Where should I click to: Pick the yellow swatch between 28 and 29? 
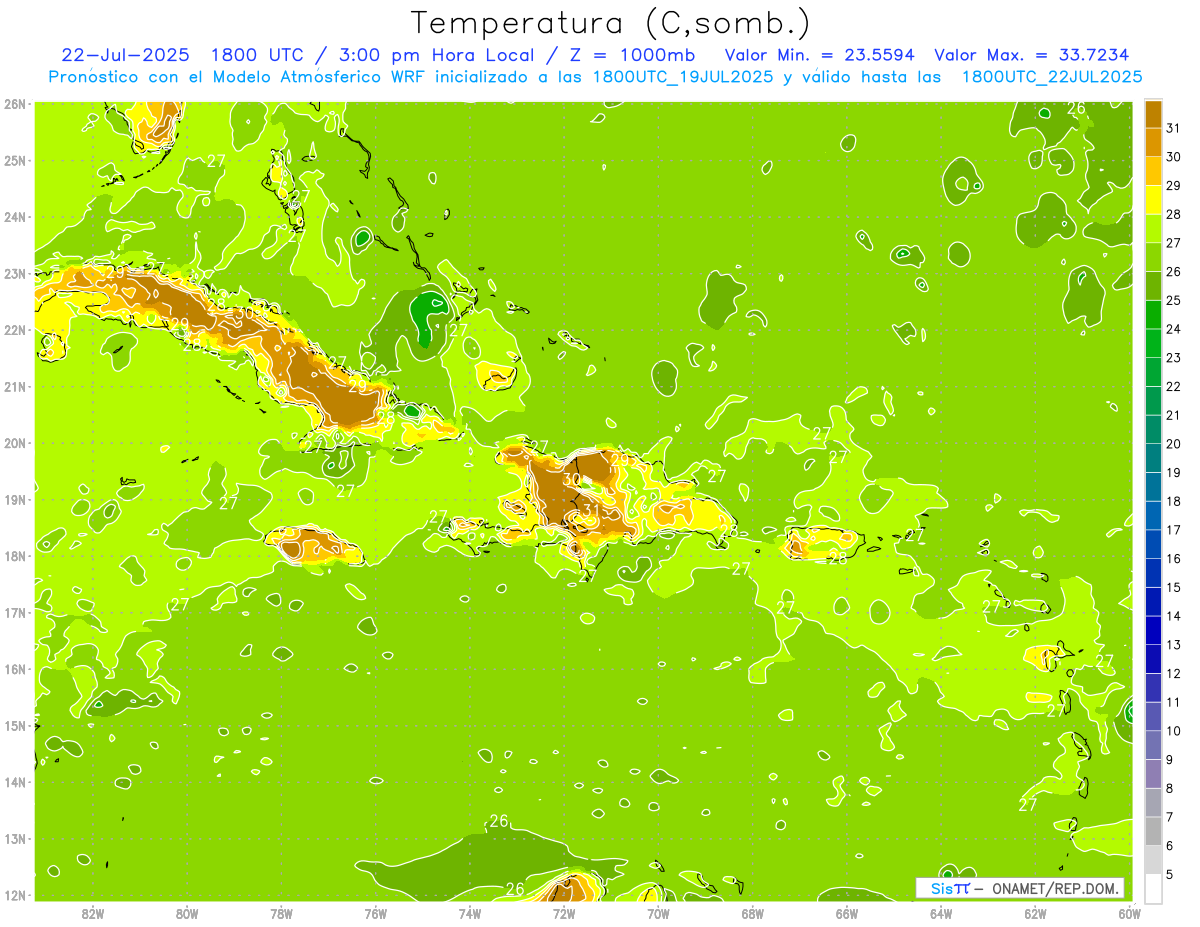pos(1154,200)
